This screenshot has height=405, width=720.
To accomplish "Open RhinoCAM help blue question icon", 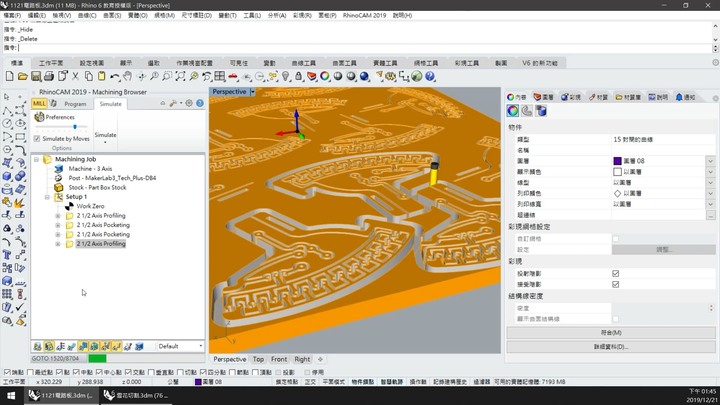I will click(x=200, y=103).
